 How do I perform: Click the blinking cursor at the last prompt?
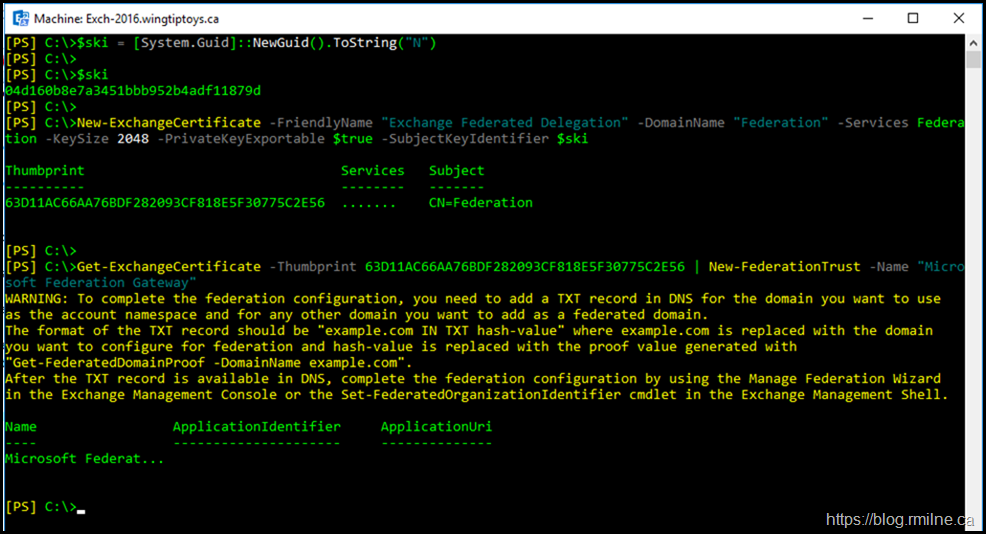point(81,508)
